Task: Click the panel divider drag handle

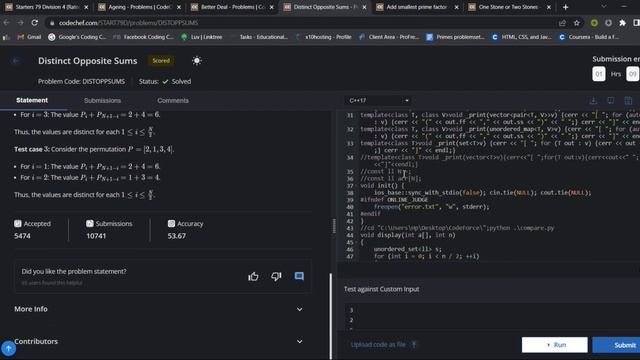Action: pyautogui.click(x=334, y=226)
